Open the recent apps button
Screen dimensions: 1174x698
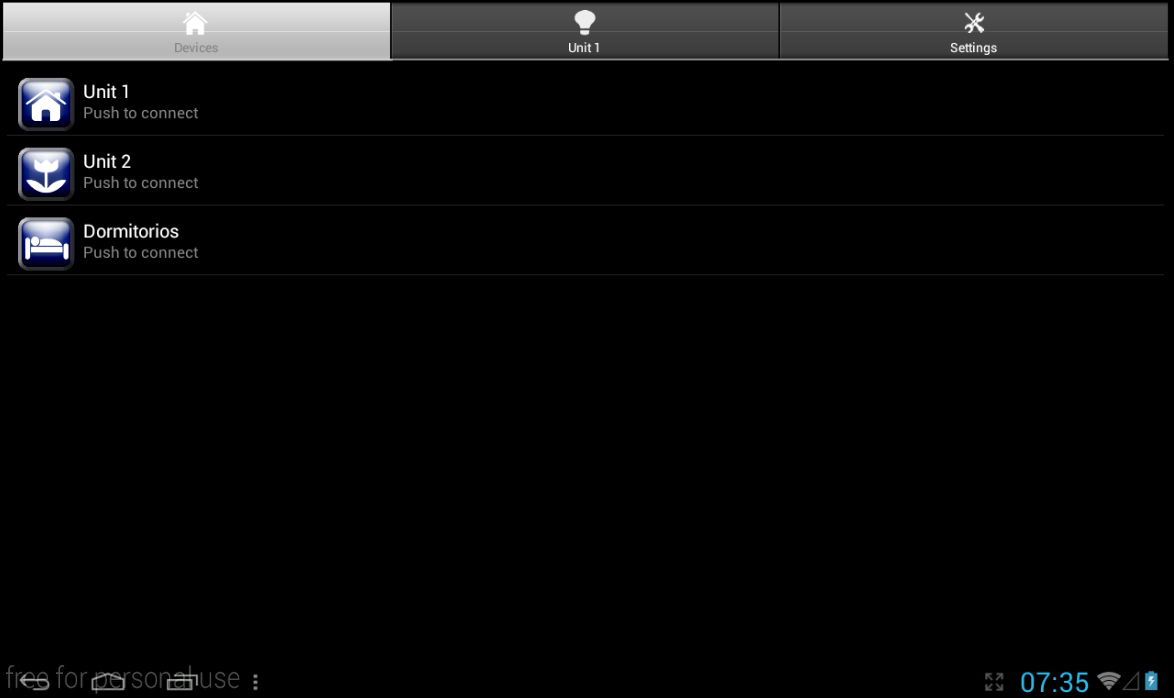[x=181, y=681]
